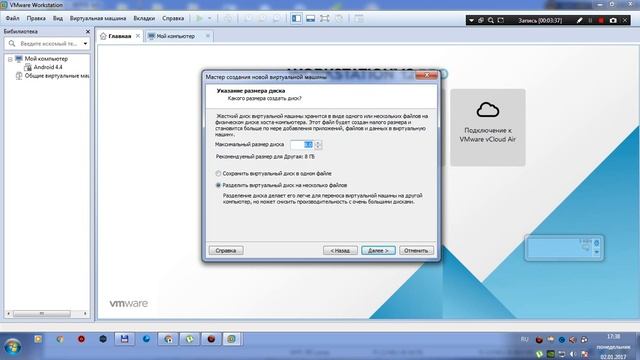Image resolution: width=640 pixels, height=360 pixels.
Task: Open the power options dropdown arrow
Action: pyautogui.click(x=209, y=18)
